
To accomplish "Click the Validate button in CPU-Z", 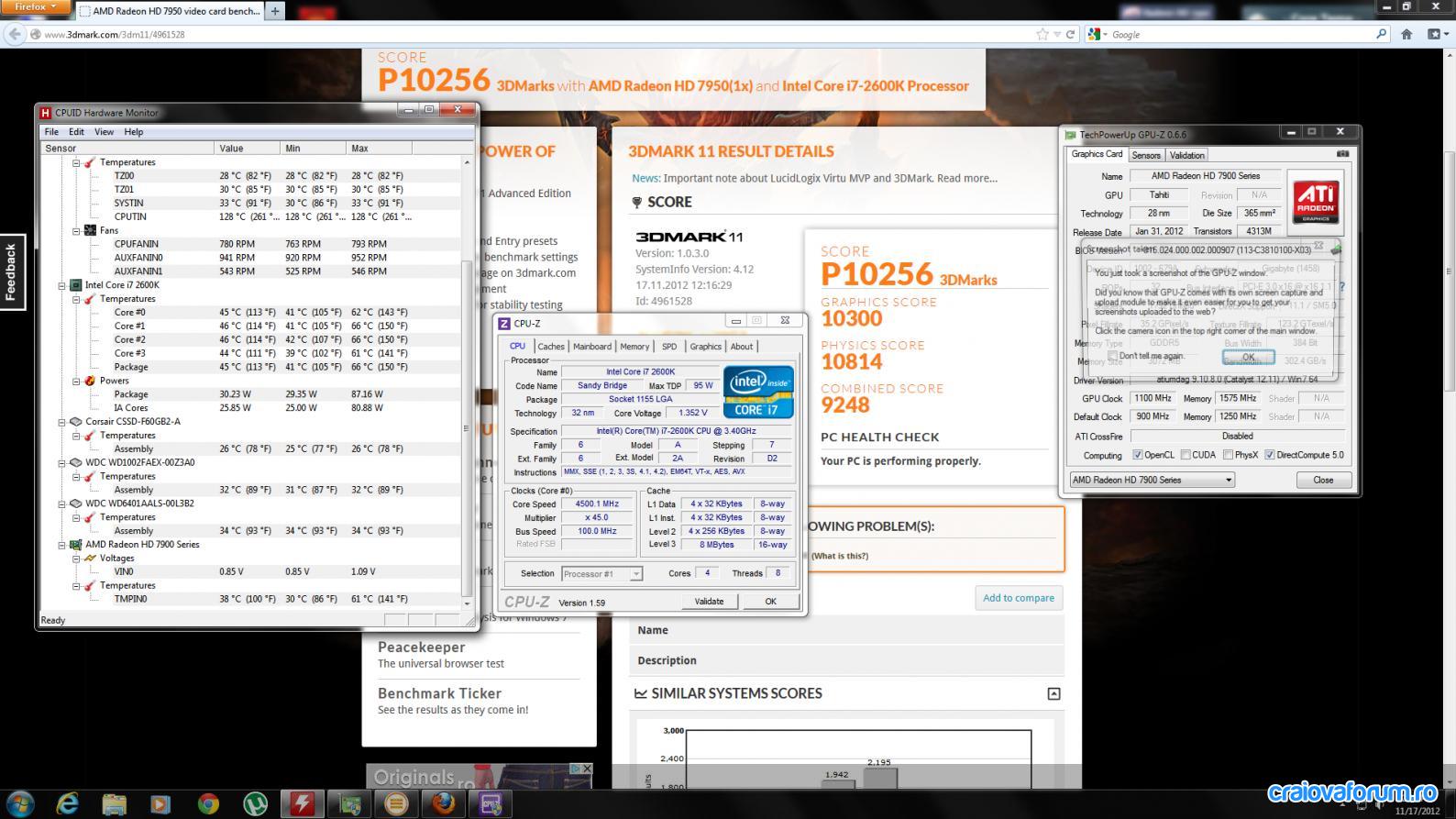I will (709, 602).
